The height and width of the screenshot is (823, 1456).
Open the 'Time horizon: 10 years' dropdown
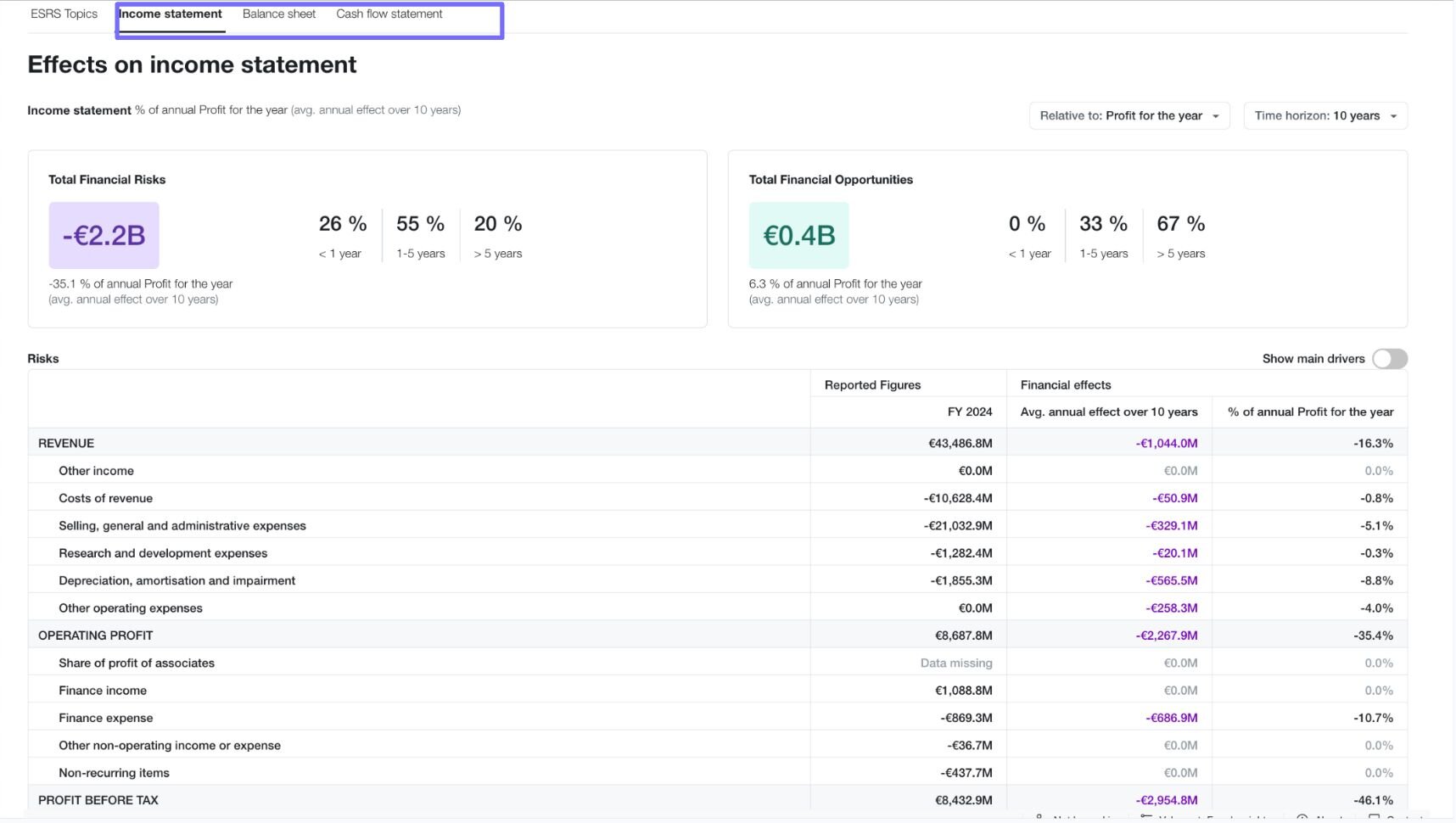click(x=1325, y=115)
